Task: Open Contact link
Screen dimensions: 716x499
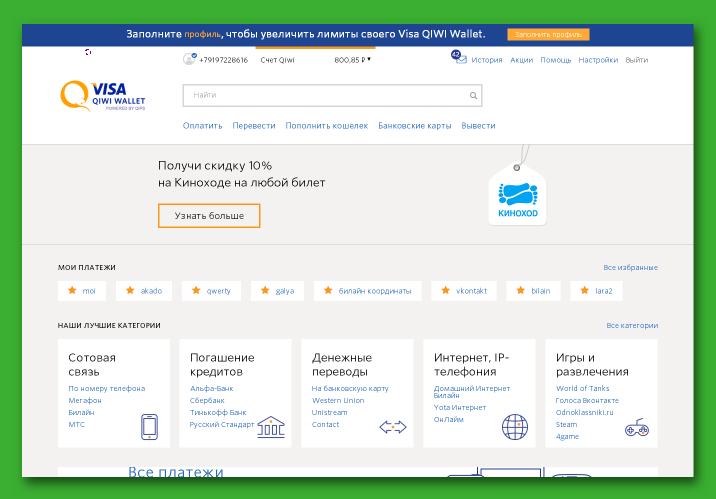Action: pyautogui.click(x=325, y=425)
